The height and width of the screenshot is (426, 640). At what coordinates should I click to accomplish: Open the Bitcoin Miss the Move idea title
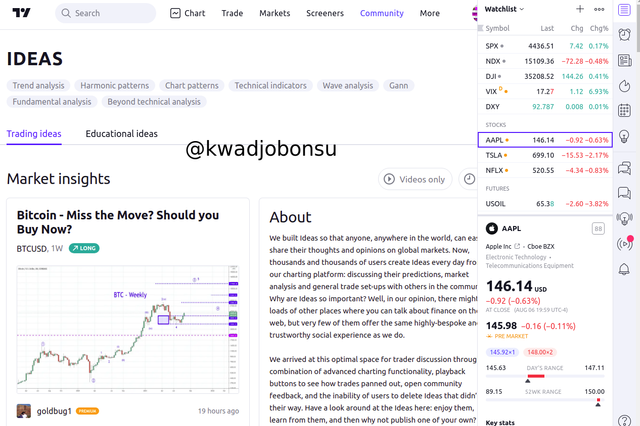tap(118, 222)
